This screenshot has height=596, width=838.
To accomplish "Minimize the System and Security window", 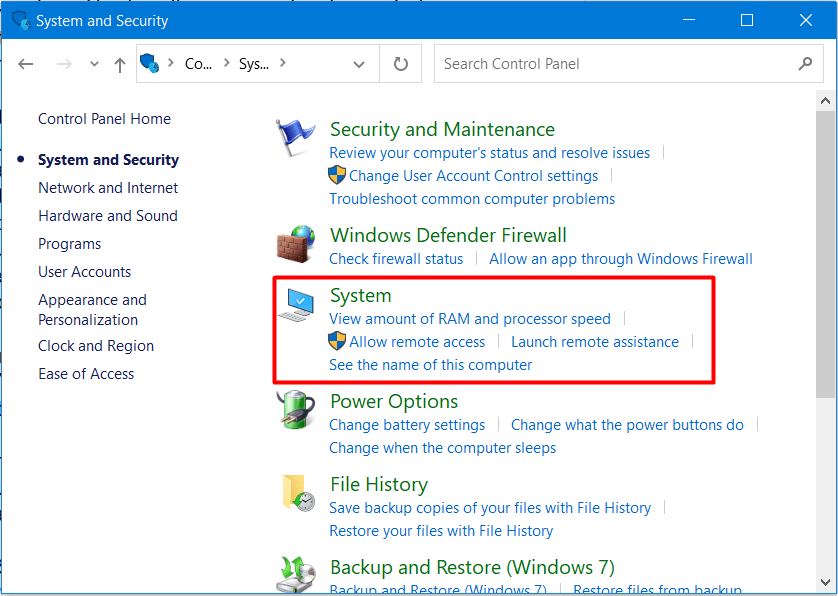I will (x=689, y=20).
